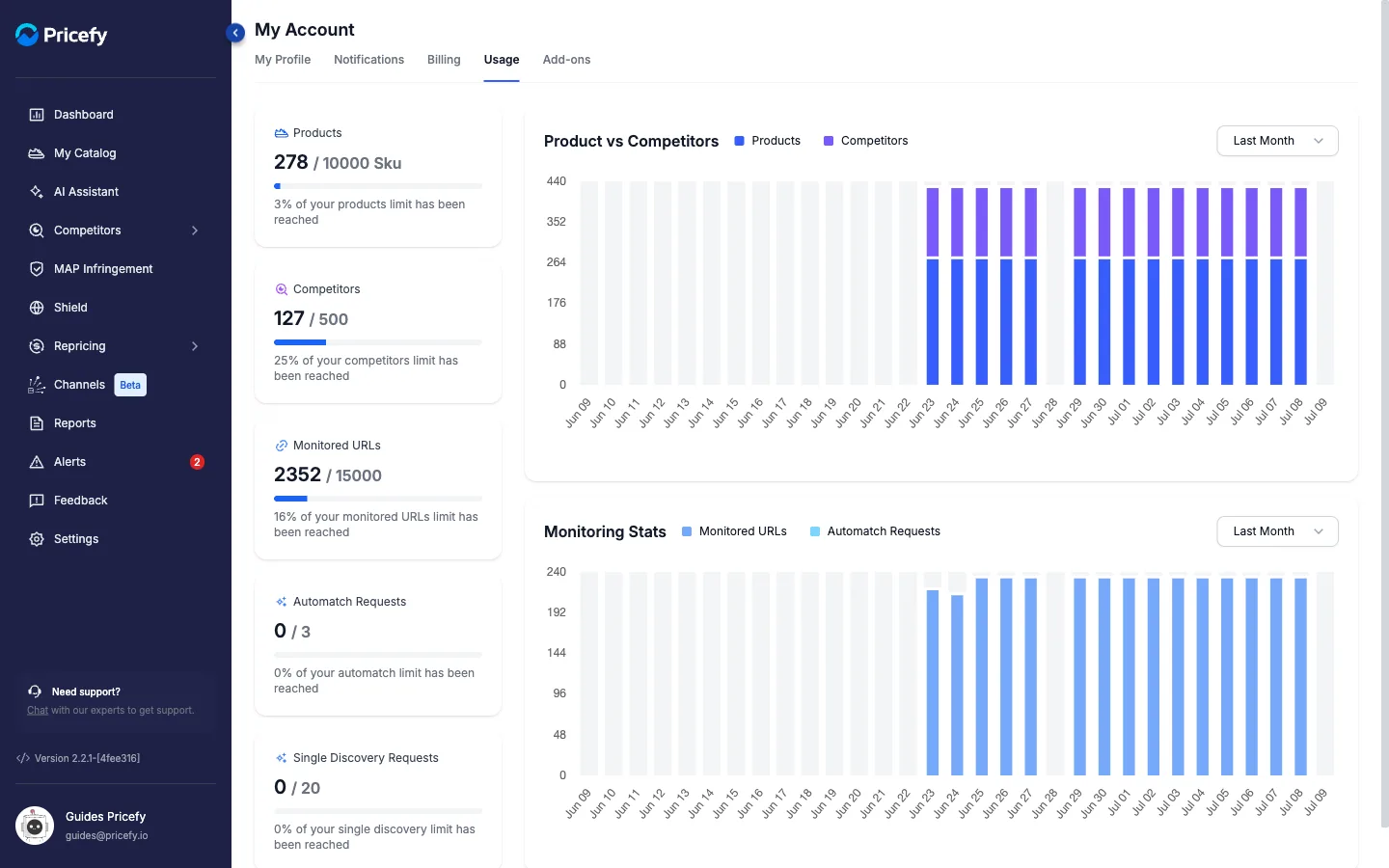Click the support headset icon
Image resolution: width=1389 pixels, height=868 pixels.
(x=35, y=692)
